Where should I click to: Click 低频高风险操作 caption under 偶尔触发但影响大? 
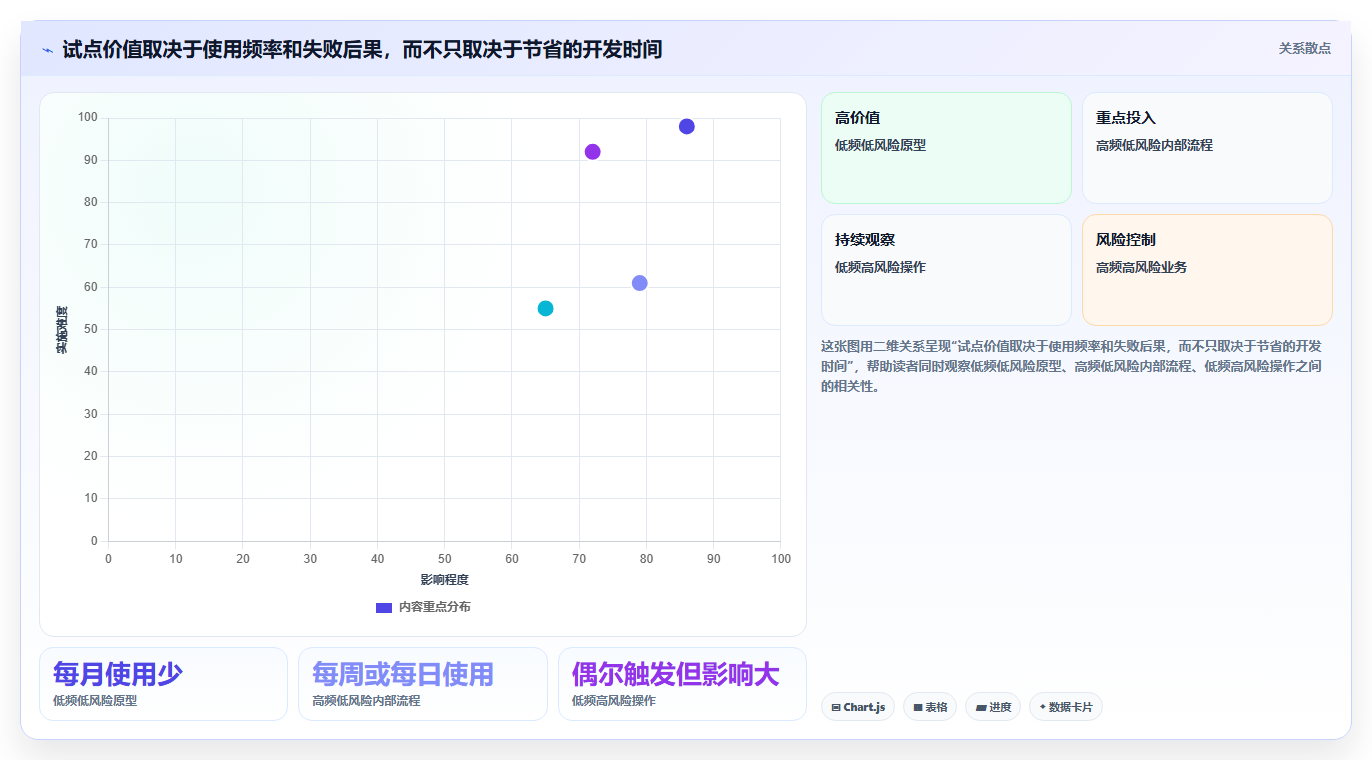tap(614, 701)
